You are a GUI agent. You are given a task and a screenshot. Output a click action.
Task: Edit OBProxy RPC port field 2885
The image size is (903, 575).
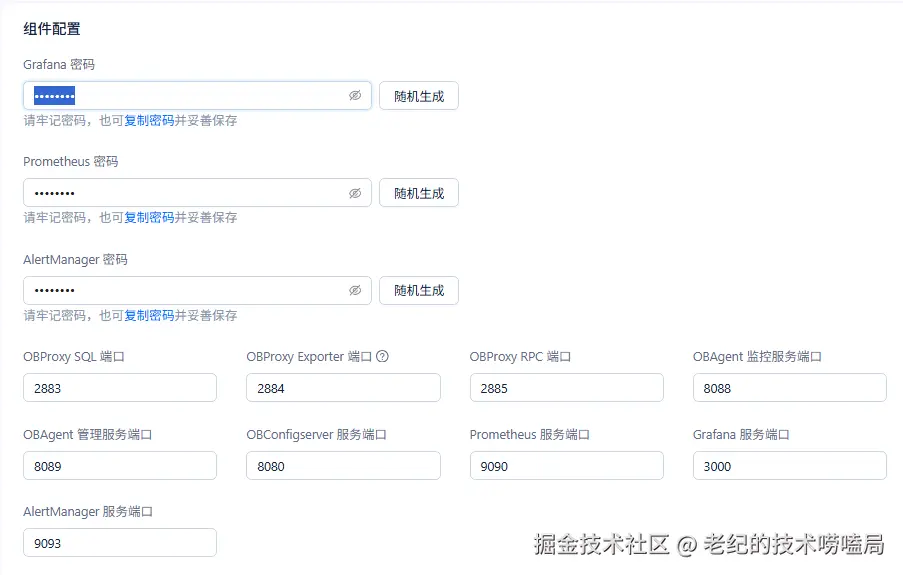567,388
